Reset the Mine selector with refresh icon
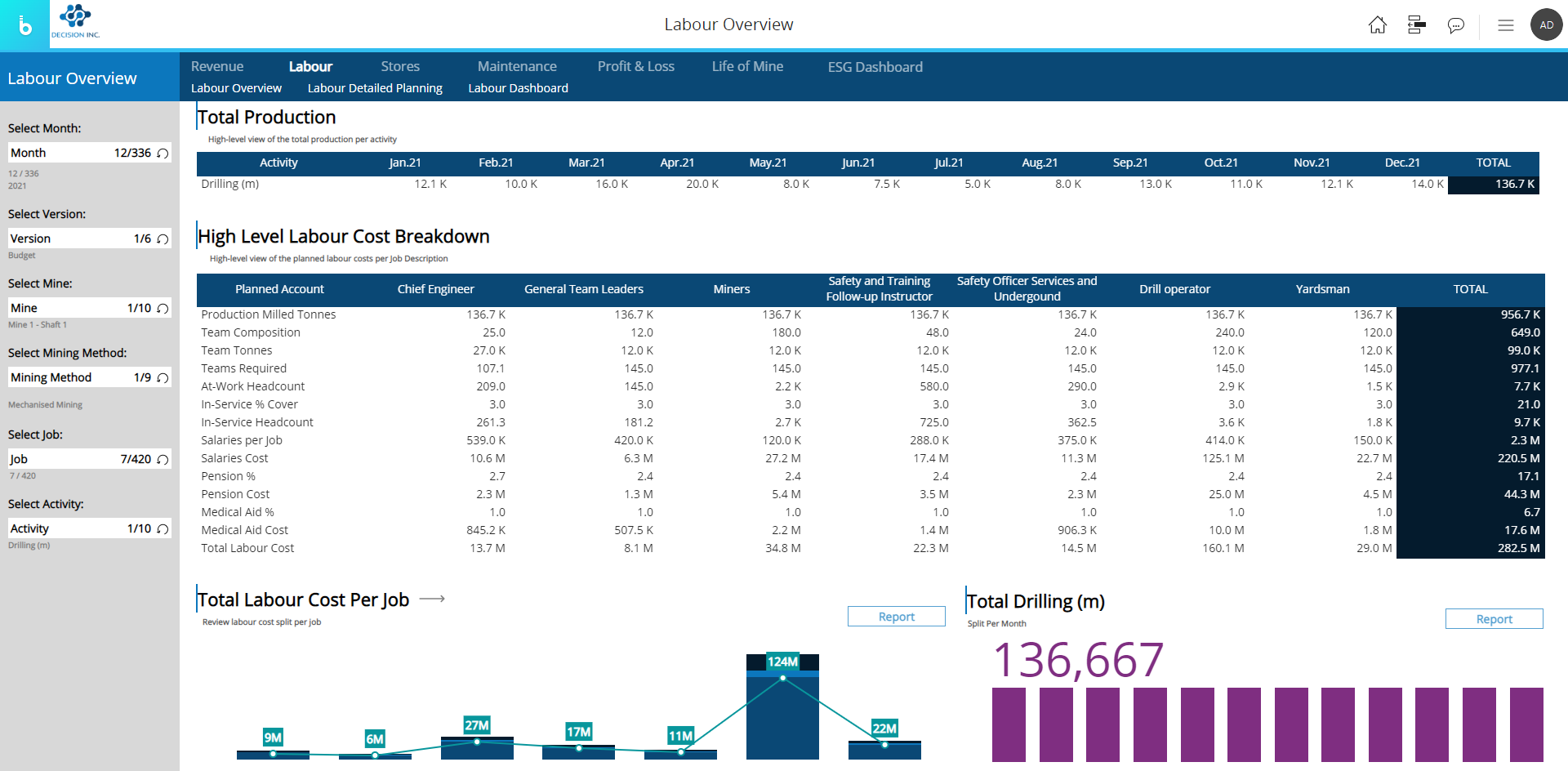1568x771 pixels. [163, 308]
